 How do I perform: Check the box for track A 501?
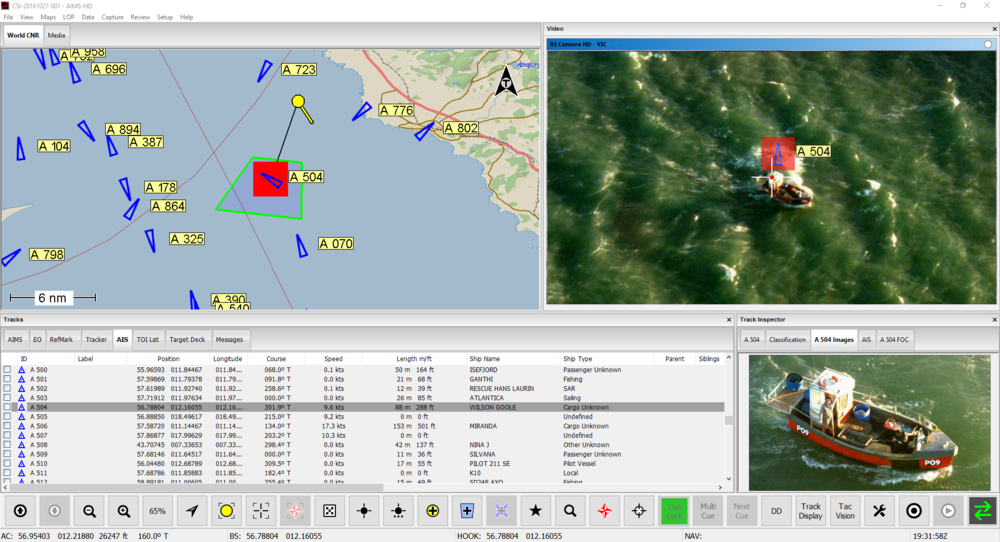click(8, 379)
